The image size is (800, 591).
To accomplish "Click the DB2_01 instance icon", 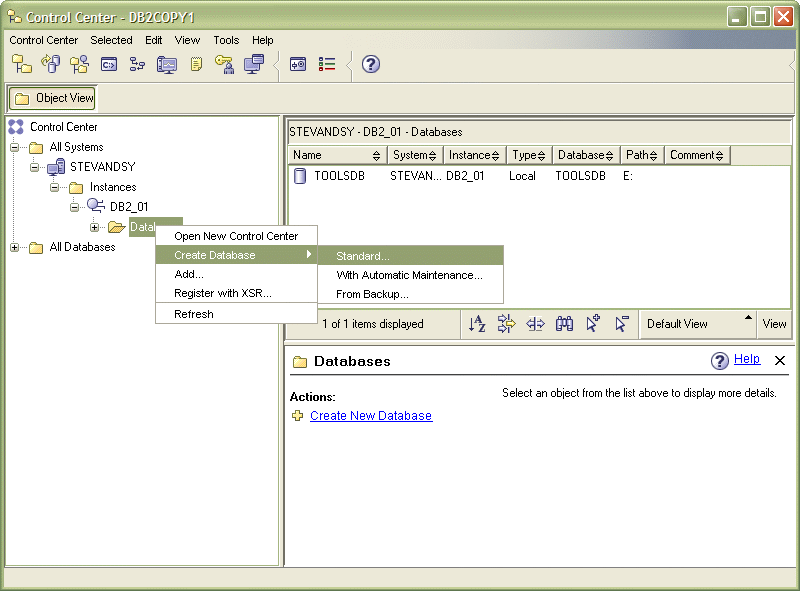I will pos(96,206).
